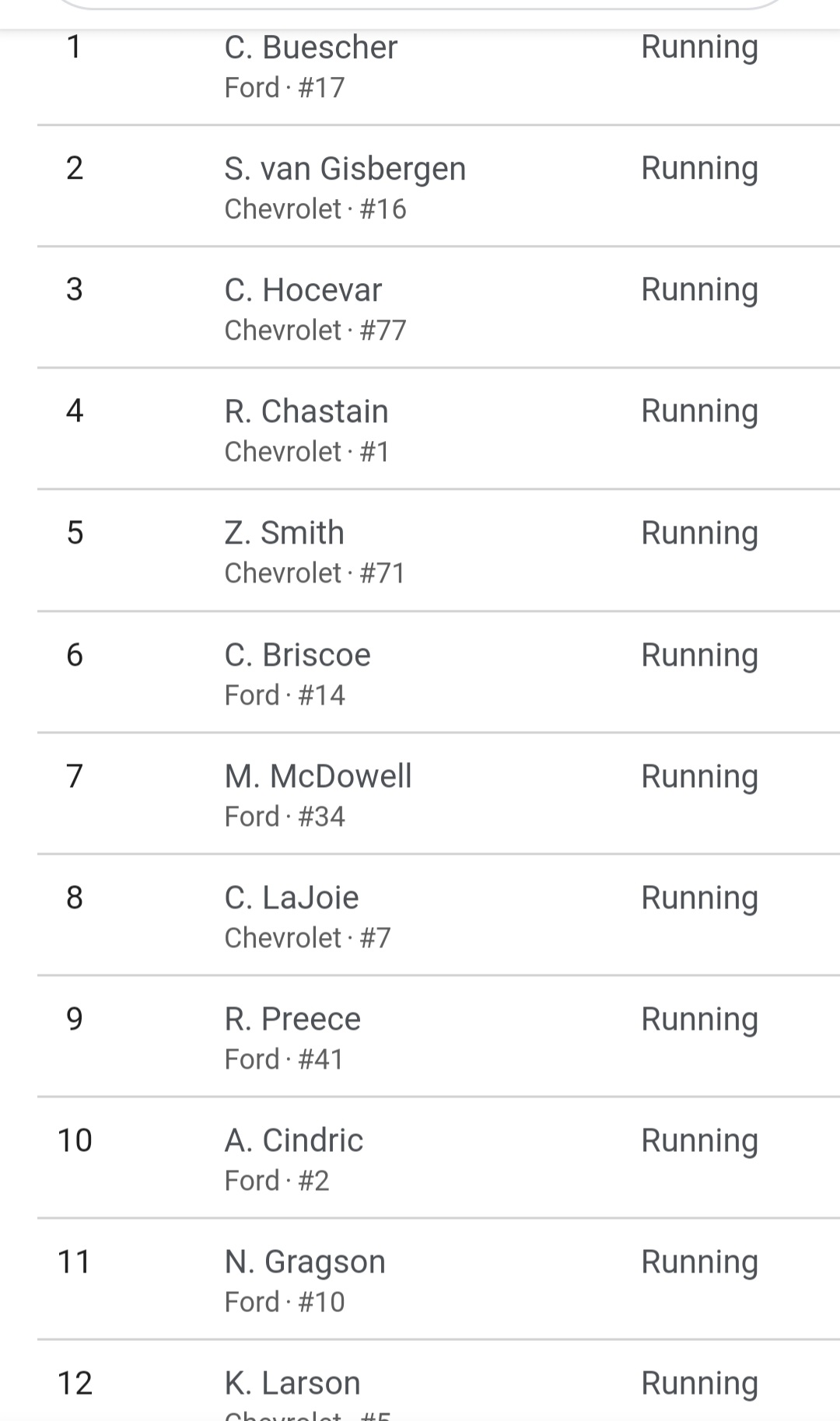Open C. Hocevar's driver entry
Screen dimensions: 840x1421
pyautogui.click(x=303, y=290)
